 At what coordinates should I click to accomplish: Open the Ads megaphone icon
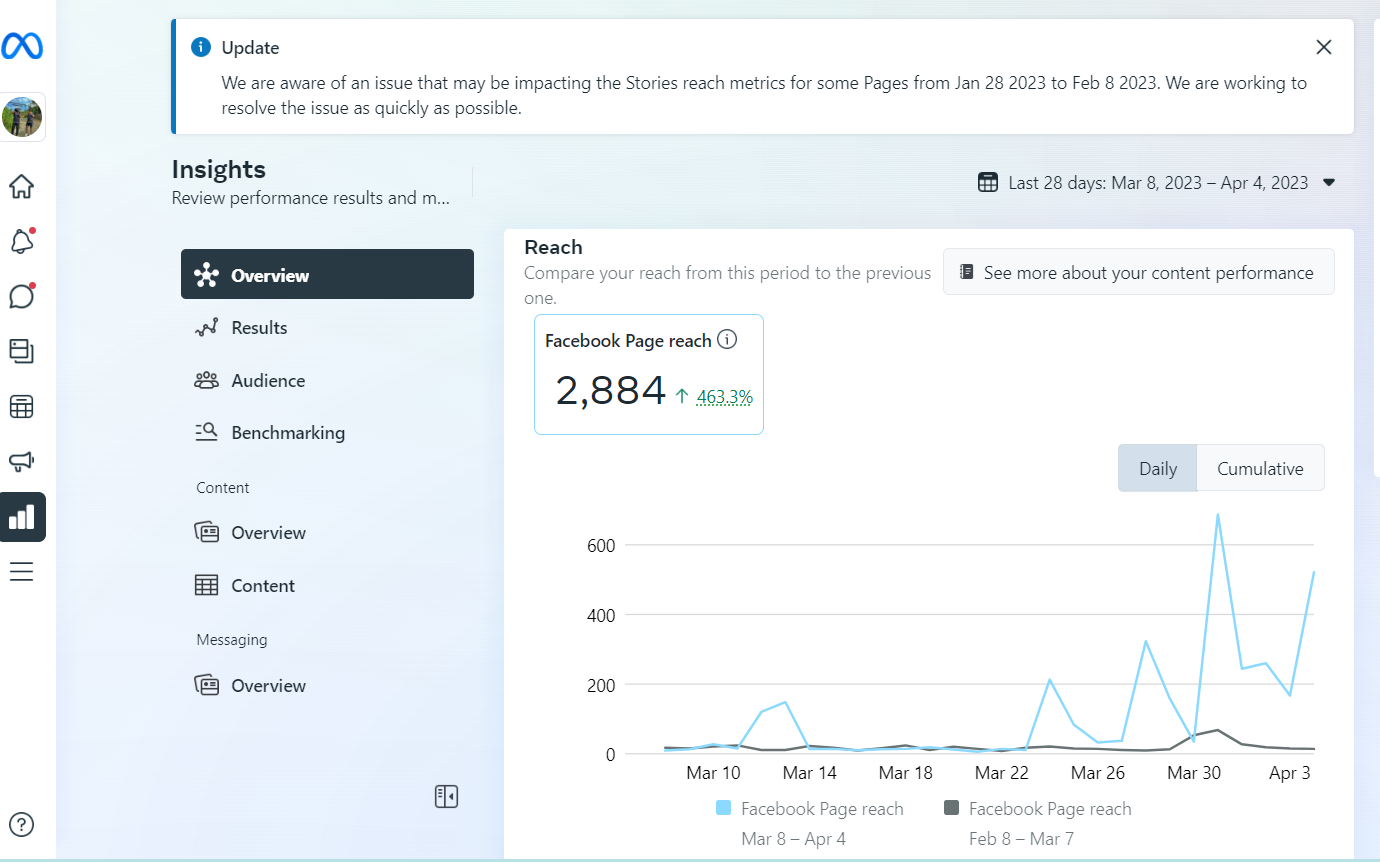pos(21,461)
